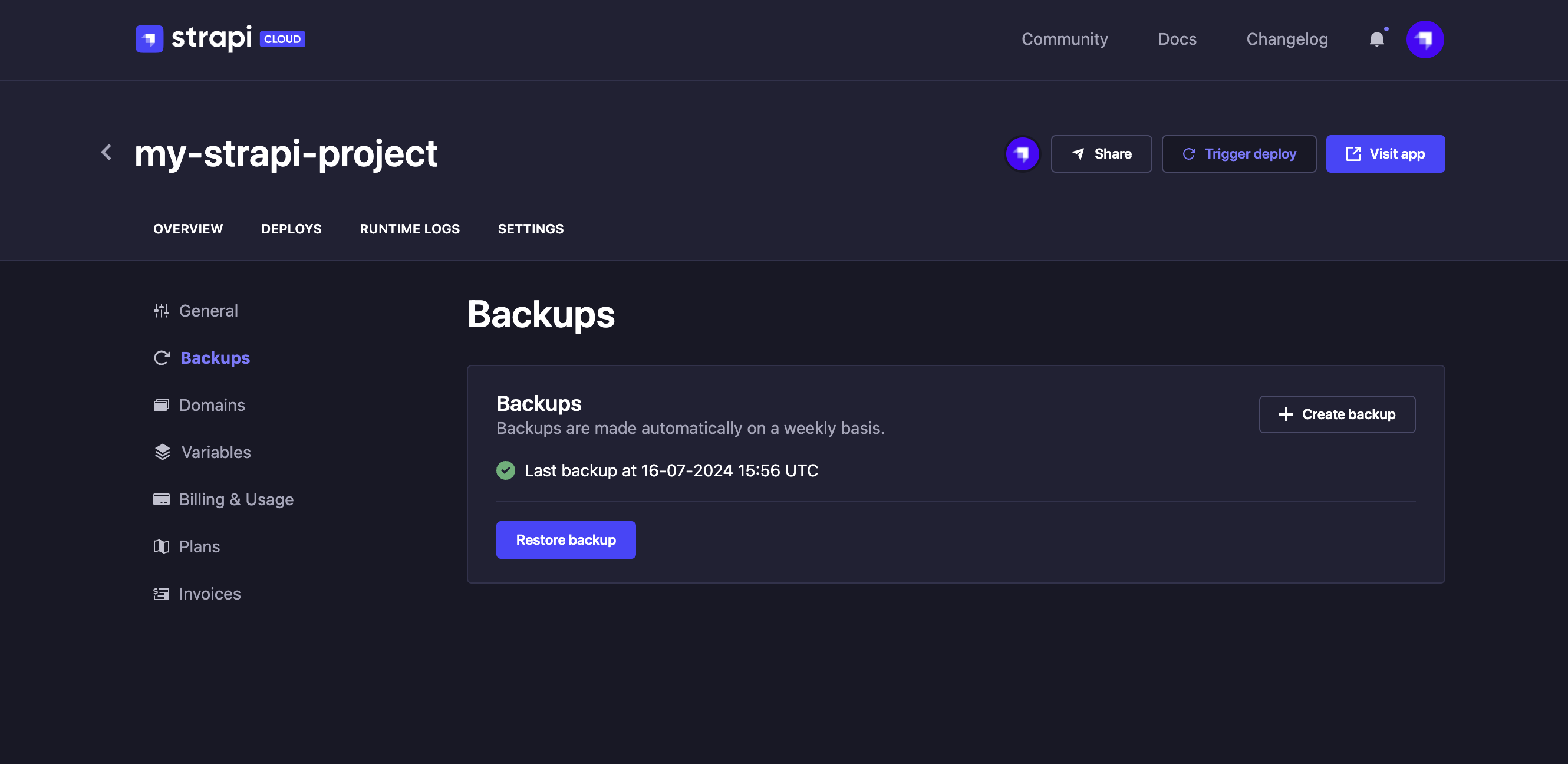Collapse back to projects with the chevron

pos(106,153)
